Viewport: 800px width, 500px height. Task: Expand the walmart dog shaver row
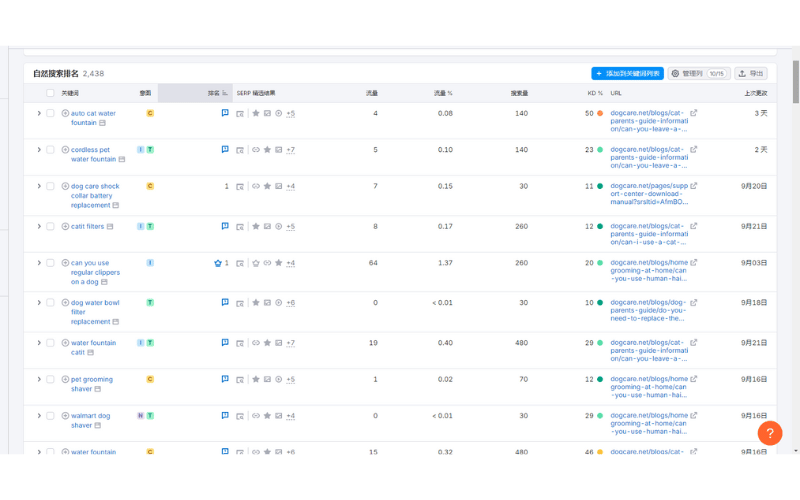[x=39, y=416]
